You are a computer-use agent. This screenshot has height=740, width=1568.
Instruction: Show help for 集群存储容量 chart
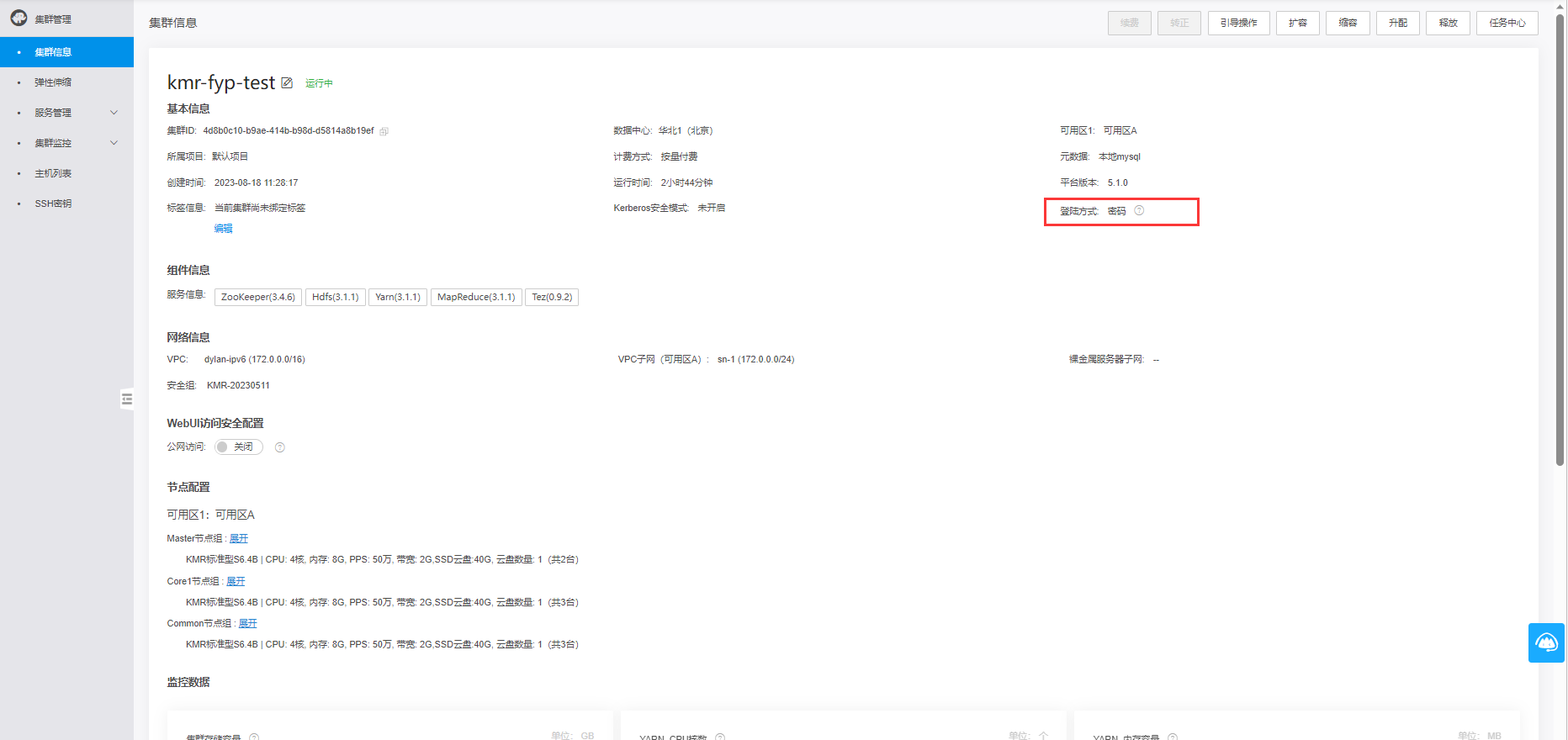point(254,737)
